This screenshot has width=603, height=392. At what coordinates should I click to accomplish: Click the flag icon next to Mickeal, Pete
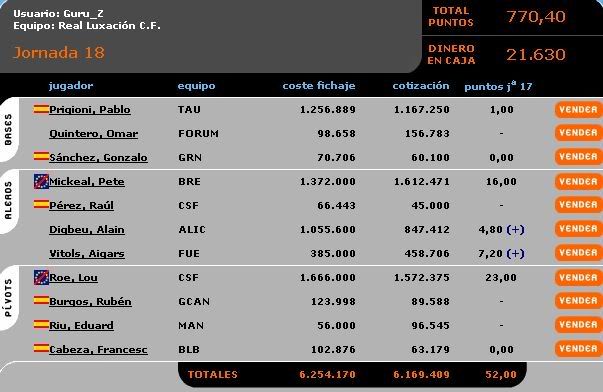41,181
